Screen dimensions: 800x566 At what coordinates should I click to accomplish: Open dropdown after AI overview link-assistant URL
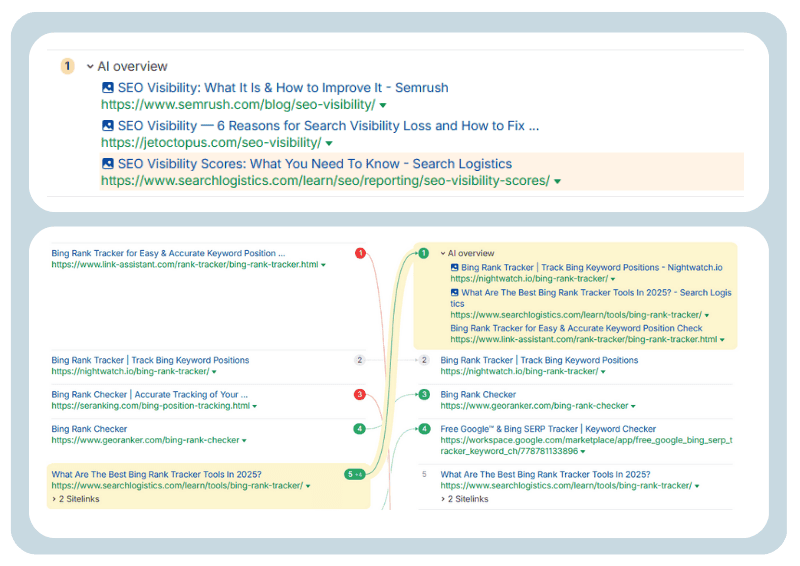click(x=722, y=340)
